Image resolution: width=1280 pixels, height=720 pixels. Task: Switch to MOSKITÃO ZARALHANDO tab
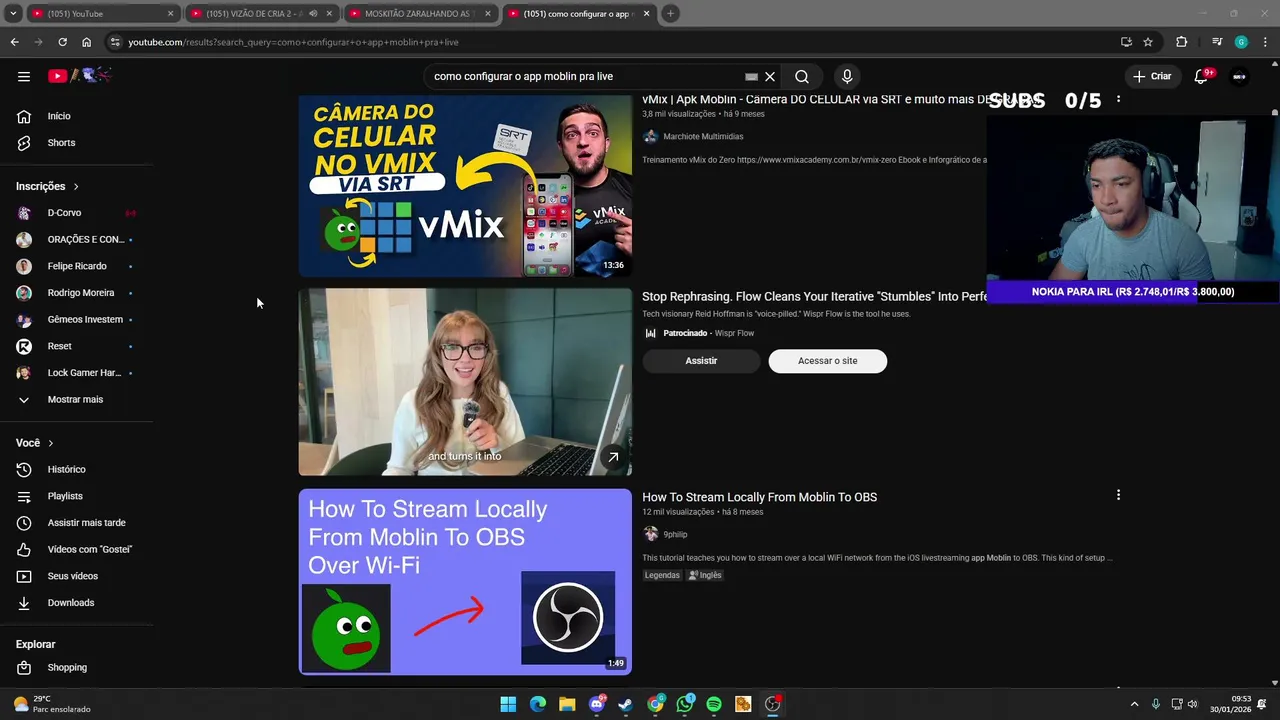point(420,14)
